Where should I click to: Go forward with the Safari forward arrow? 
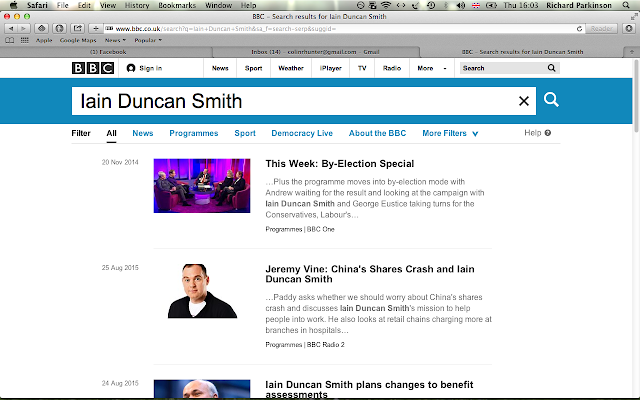tap(24, 29)
